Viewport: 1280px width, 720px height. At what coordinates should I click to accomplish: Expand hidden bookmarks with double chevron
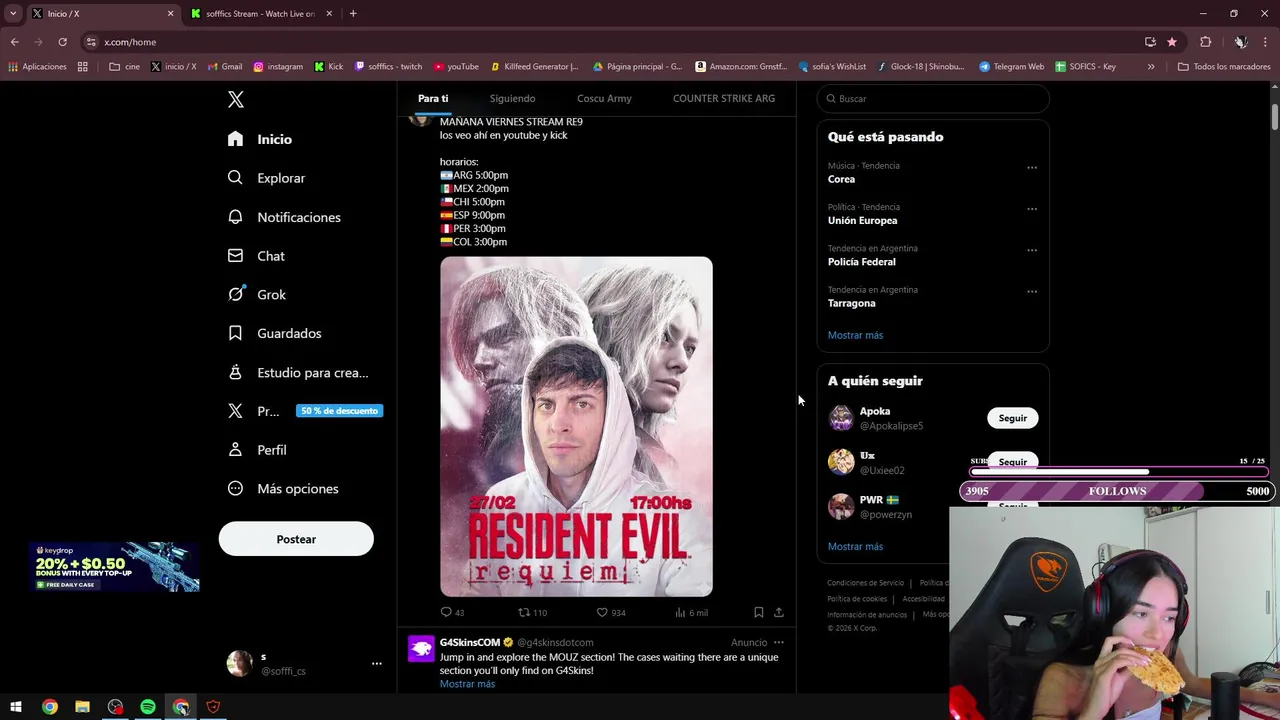coord(1151,67)
